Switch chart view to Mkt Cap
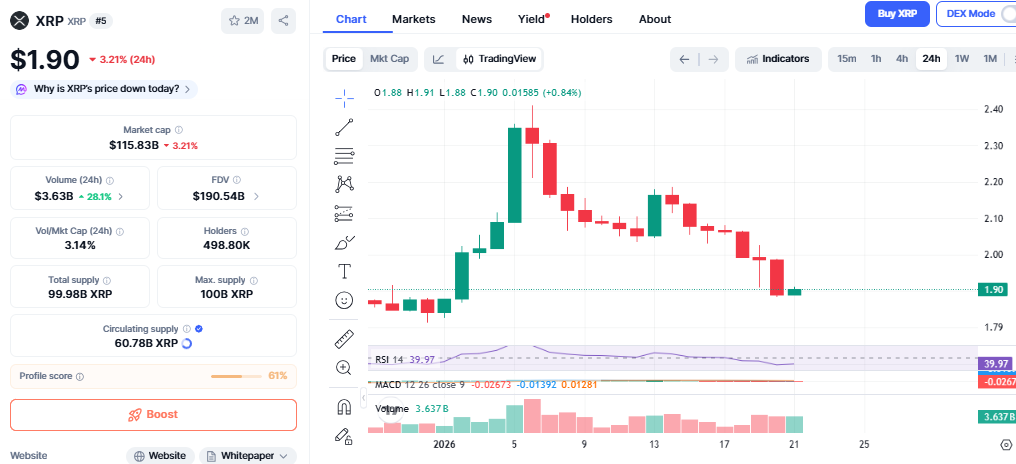Viewport: 1016px width, 464px height. coord(389,59)
